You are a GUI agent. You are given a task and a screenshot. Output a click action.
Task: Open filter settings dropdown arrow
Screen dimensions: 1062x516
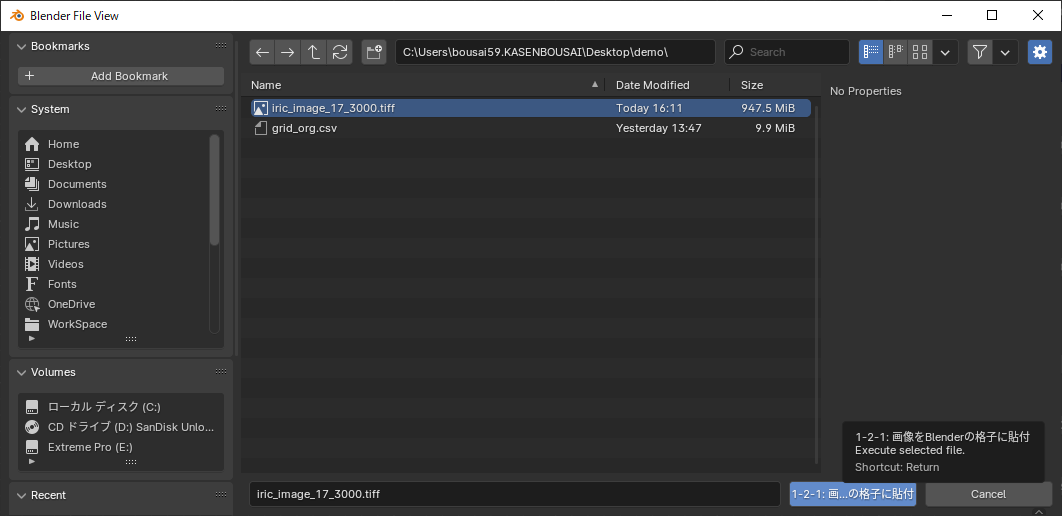pos(1006,52)
